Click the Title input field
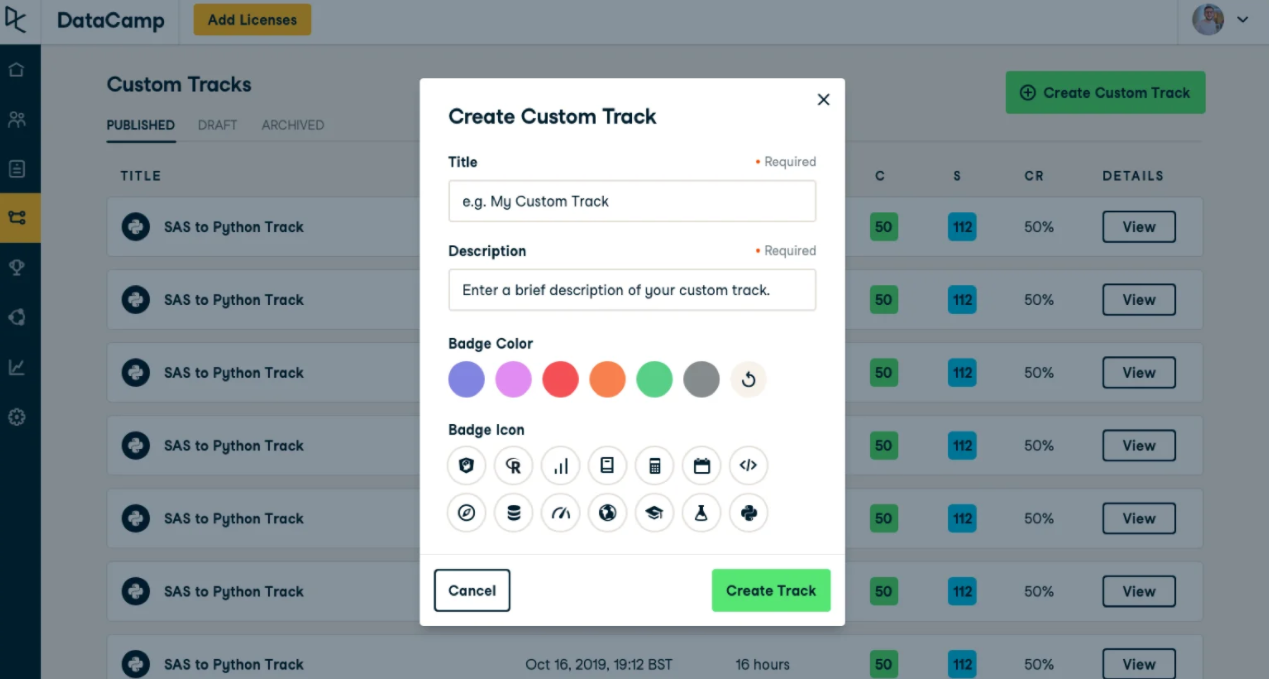Screen dimensions: 1269x679 pyautogui.click(x=632, y=201)
